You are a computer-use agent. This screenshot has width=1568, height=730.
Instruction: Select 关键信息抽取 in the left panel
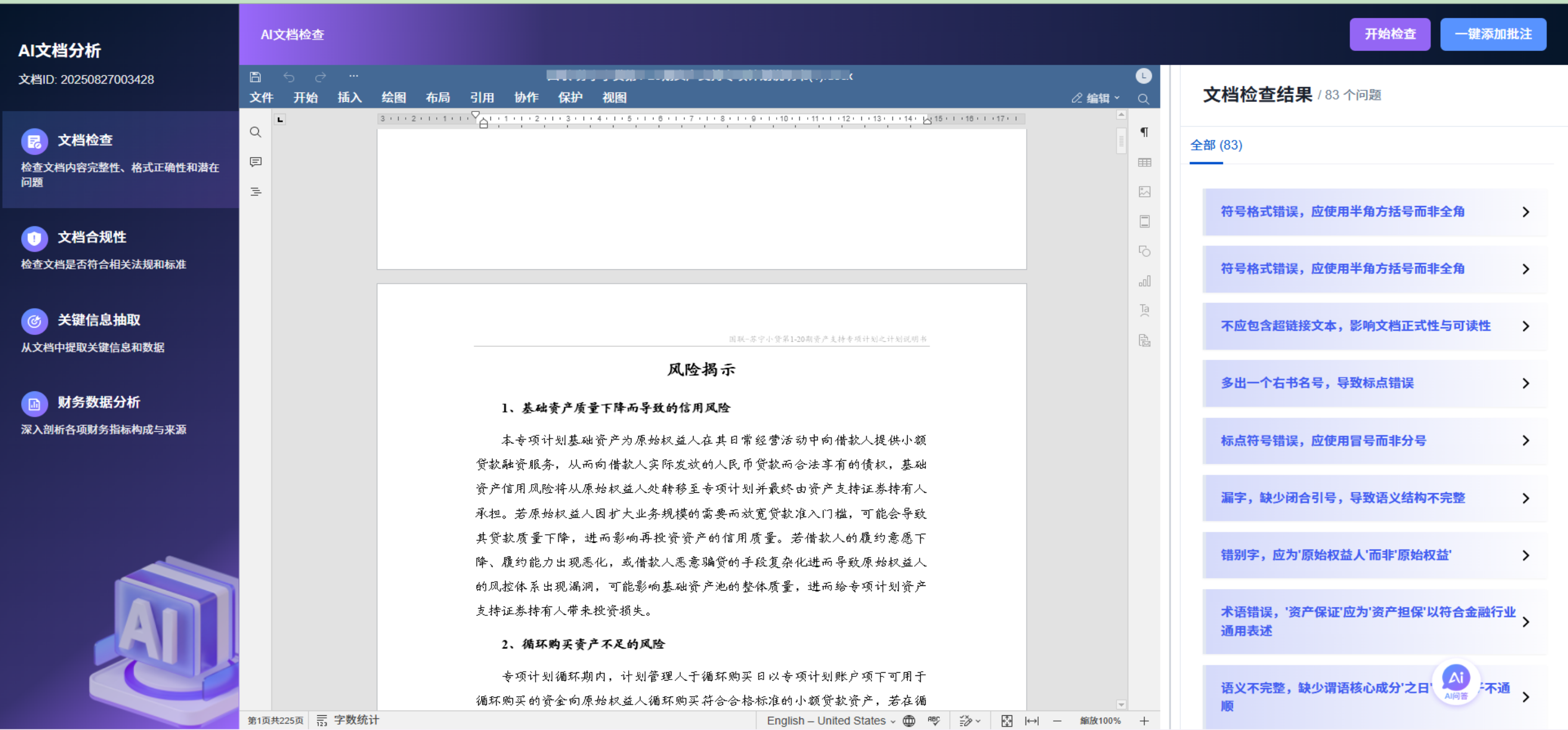[x=98, y=319]
